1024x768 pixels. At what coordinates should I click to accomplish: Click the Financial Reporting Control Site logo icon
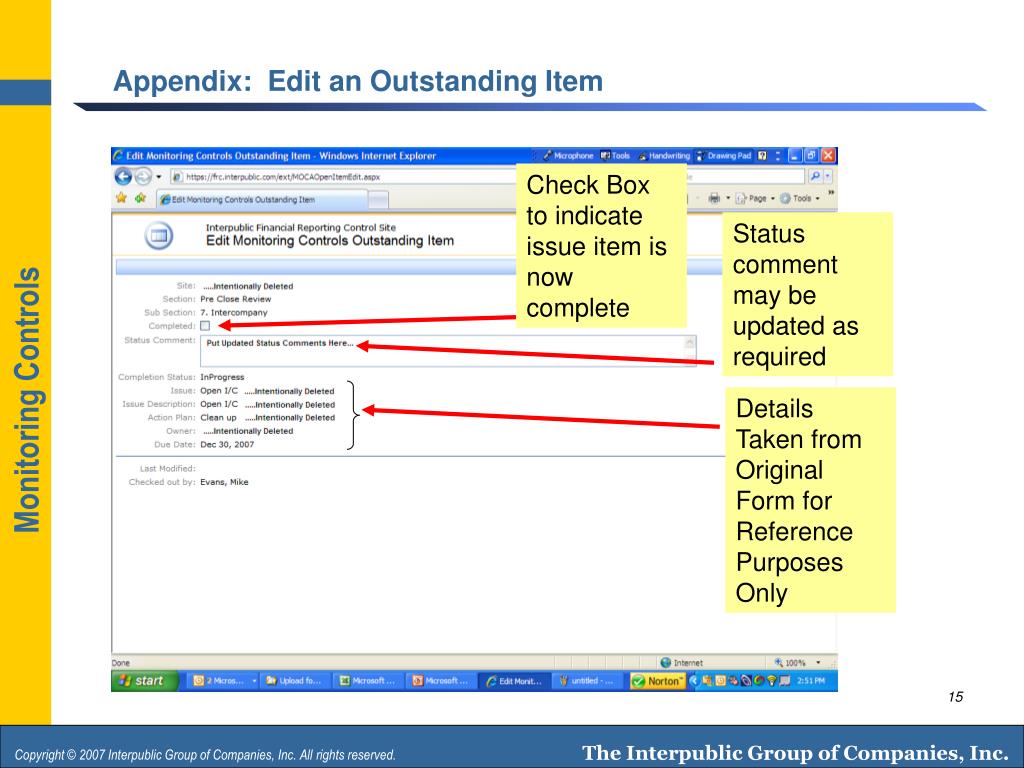[x=159, y=236]
